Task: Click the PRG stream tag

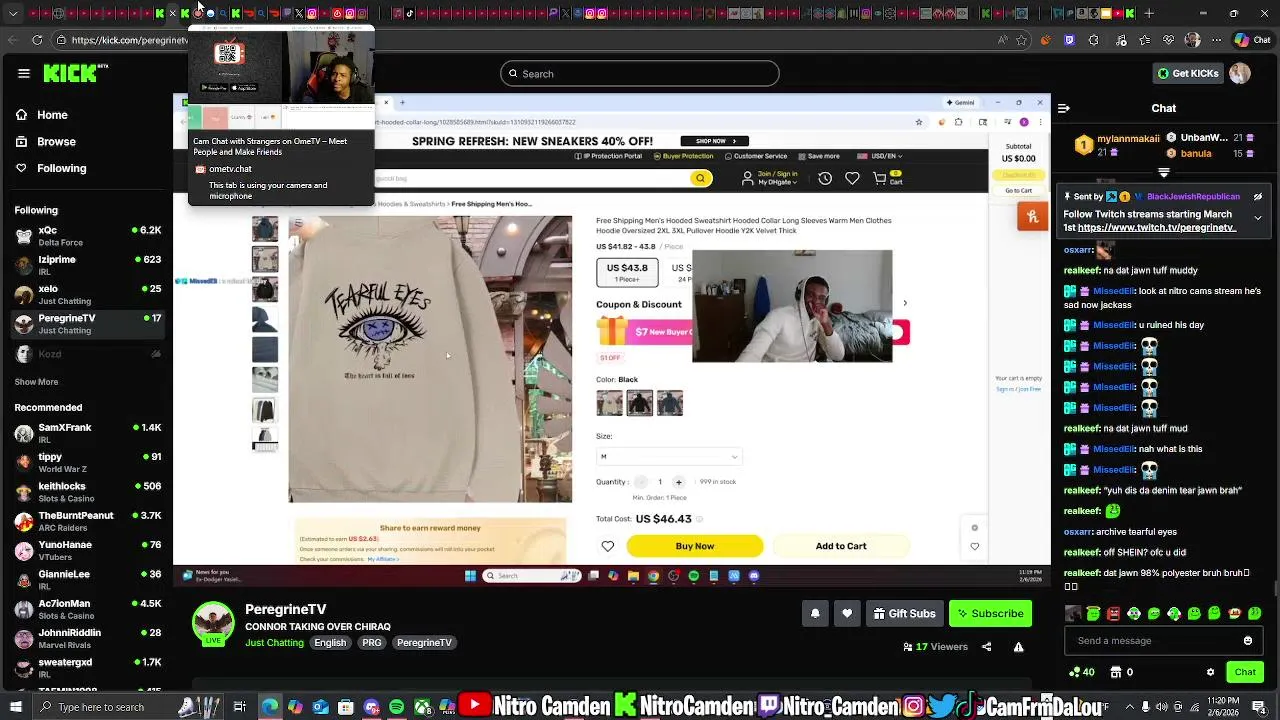Action: 372,642
